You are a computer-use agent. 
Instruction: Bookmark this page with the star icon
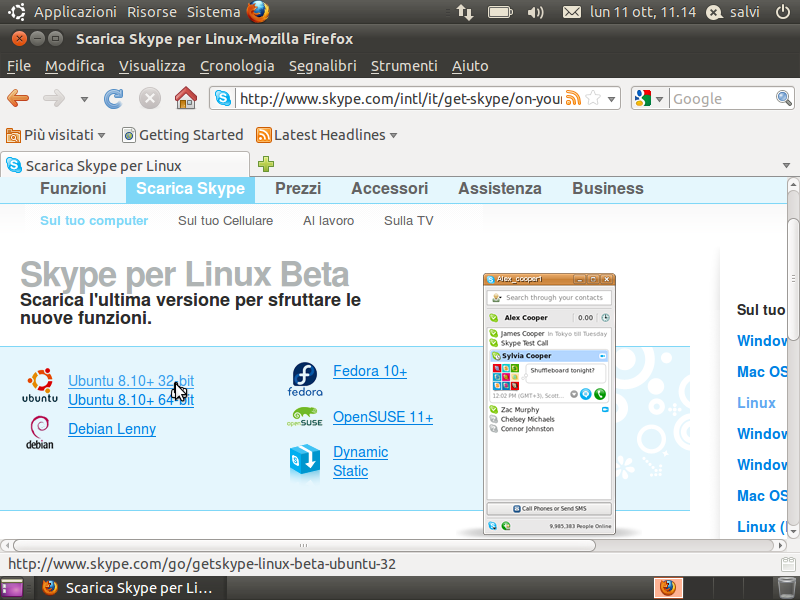coord(593,98)
